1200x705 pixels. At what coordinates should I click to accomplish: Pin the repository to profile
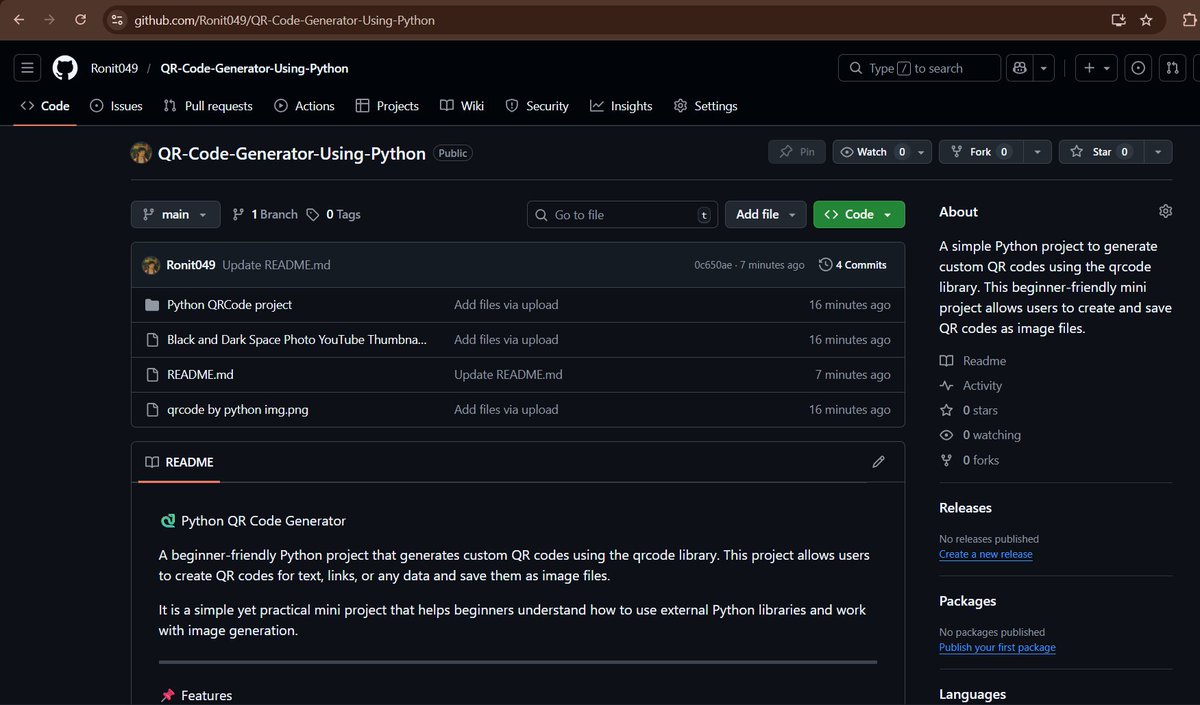[x=797, y=152]
